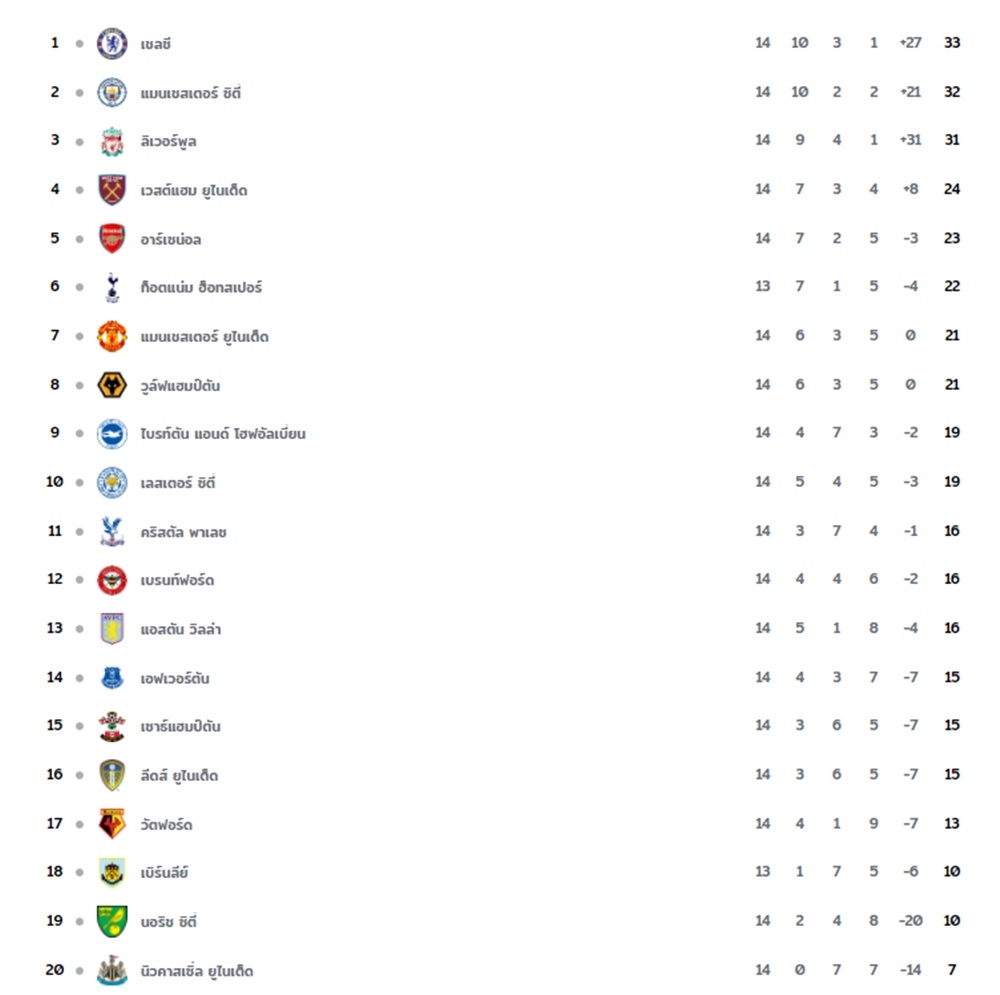Image resolution: width=1000 pixels, height=995 pixels.
Task: Click the Watford club crest
Action: [x=112, y=823]
